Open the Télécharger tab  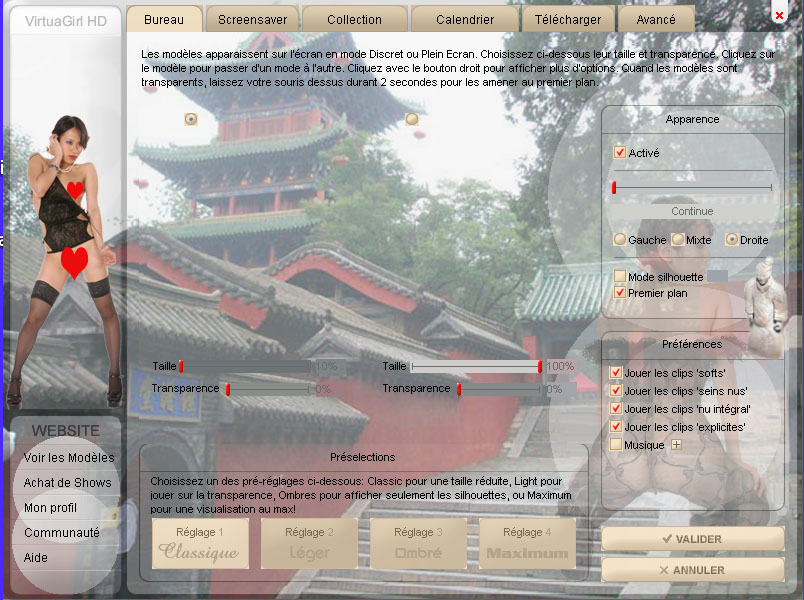[568, 19]
